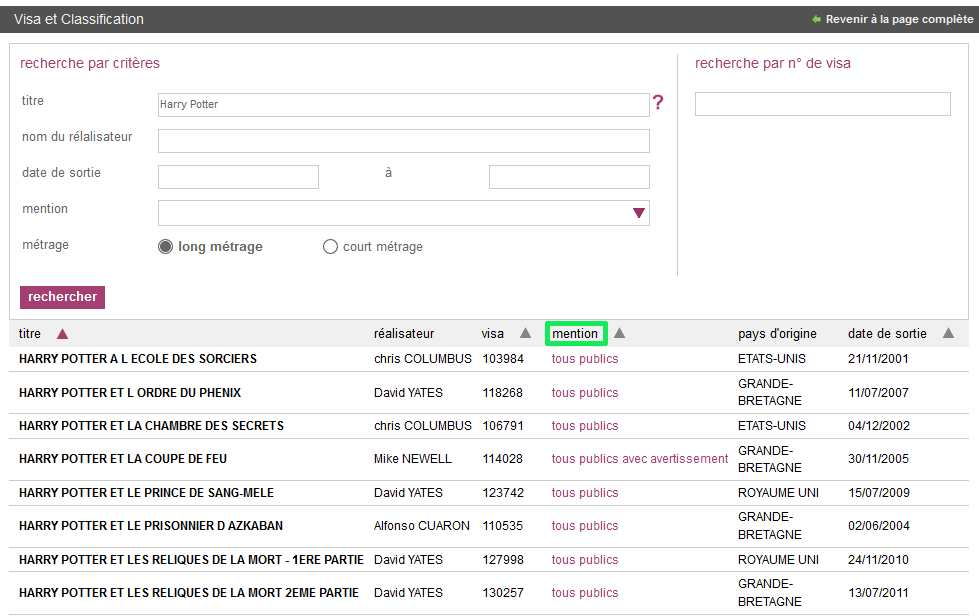Viewport: 979px width, 616px height.
Task: Click the réalisateur column header
Action: pos(404,334)
